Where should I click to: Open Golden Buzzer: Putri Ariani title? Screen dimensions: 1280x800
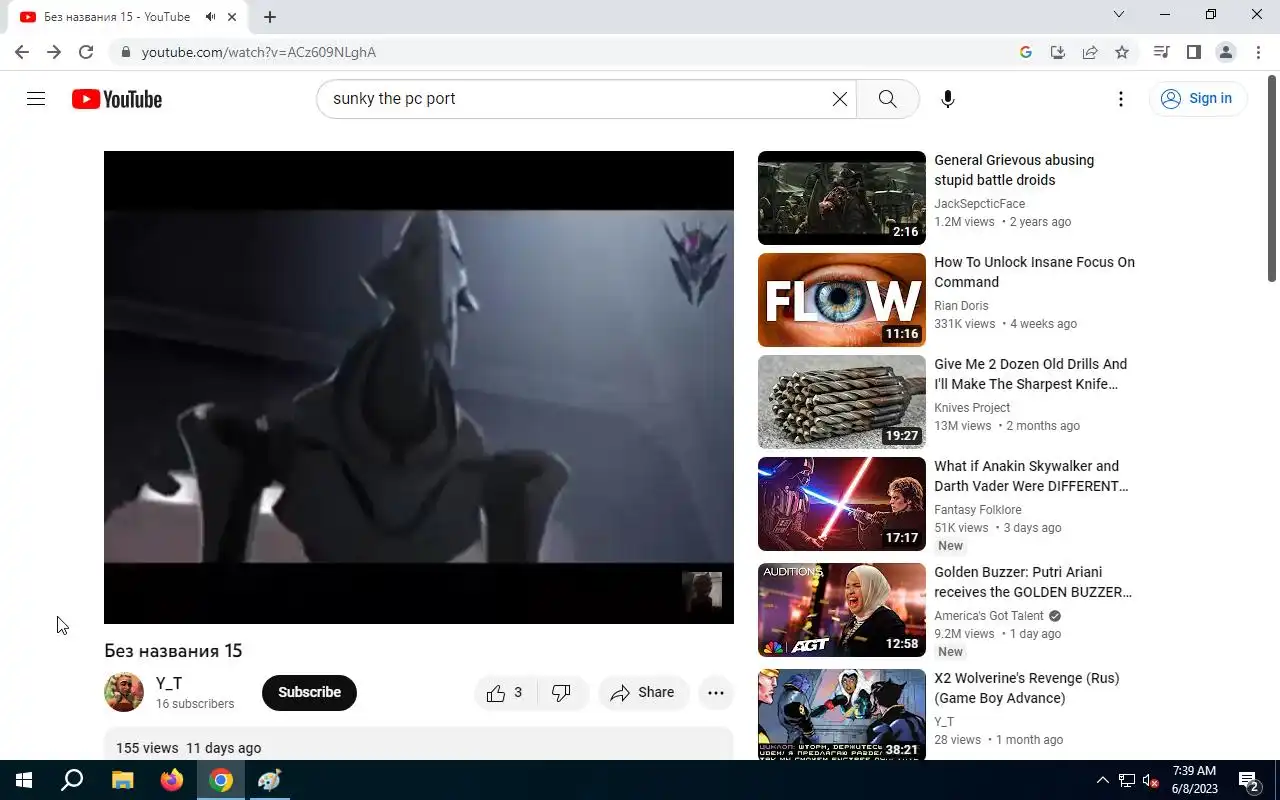[x=1033, y=582]
